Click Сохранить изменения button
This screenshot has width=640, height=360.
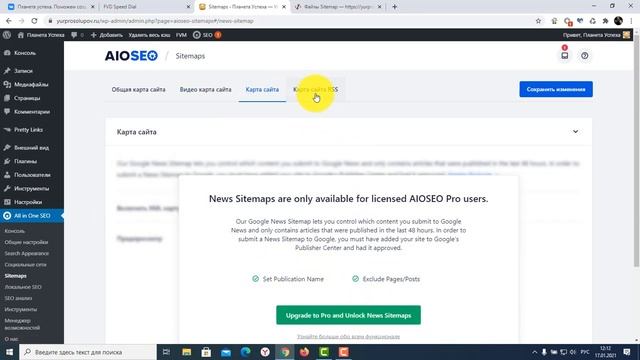(x=556, y=89)
